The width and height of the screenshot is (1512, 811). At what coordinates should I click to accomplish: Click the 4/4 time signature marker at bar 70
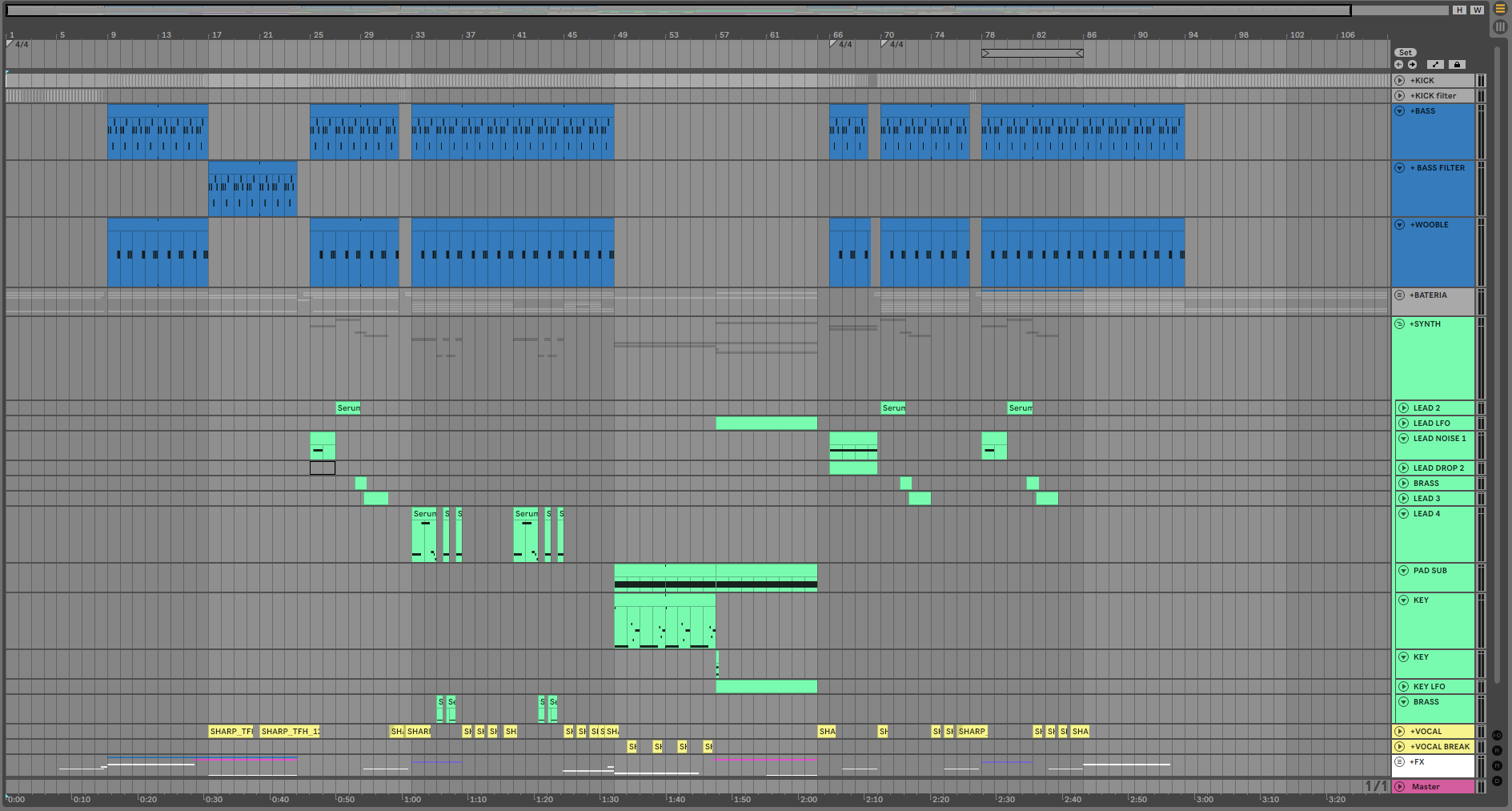(x=892, y=45)
